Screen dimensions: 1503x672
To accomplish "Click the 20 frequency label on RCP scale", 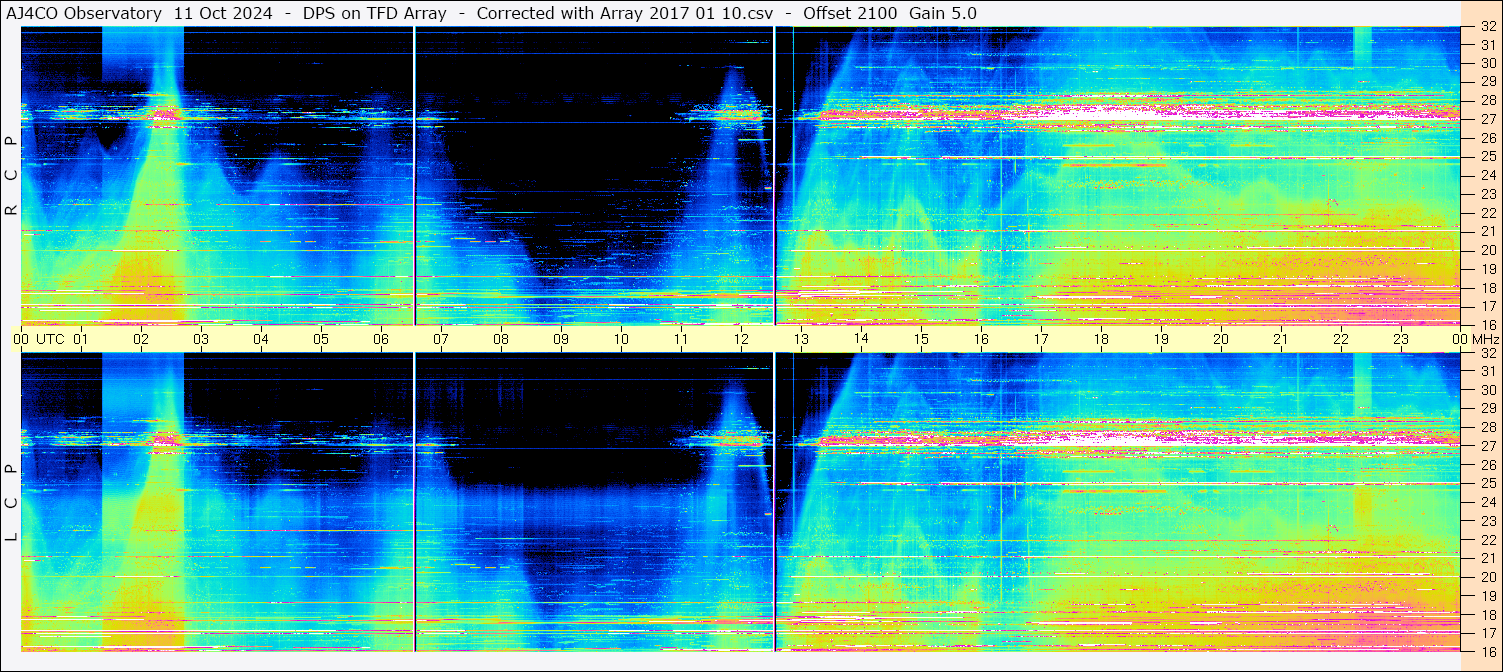I will point(1488,250).
